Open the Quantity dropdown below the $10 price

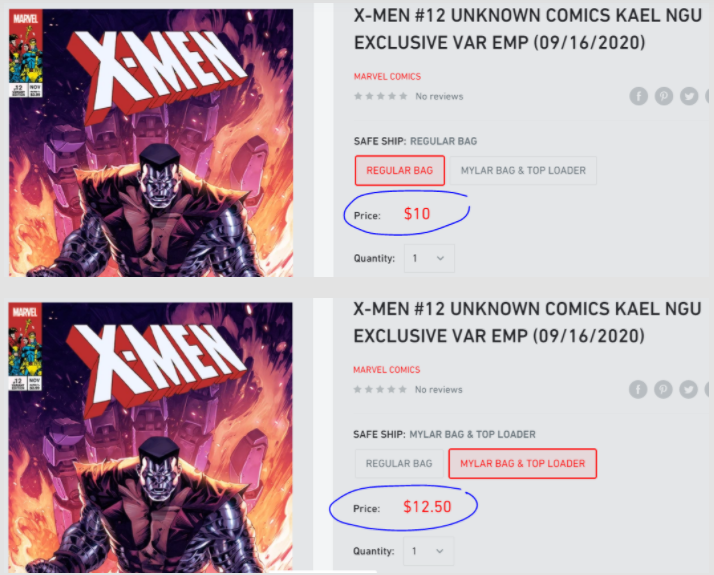coord(429,258)
